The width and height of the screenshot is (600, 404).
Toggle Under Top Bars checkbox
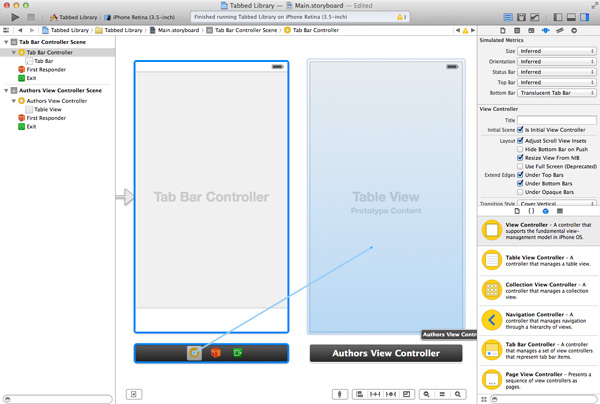(x=520, y=175)
